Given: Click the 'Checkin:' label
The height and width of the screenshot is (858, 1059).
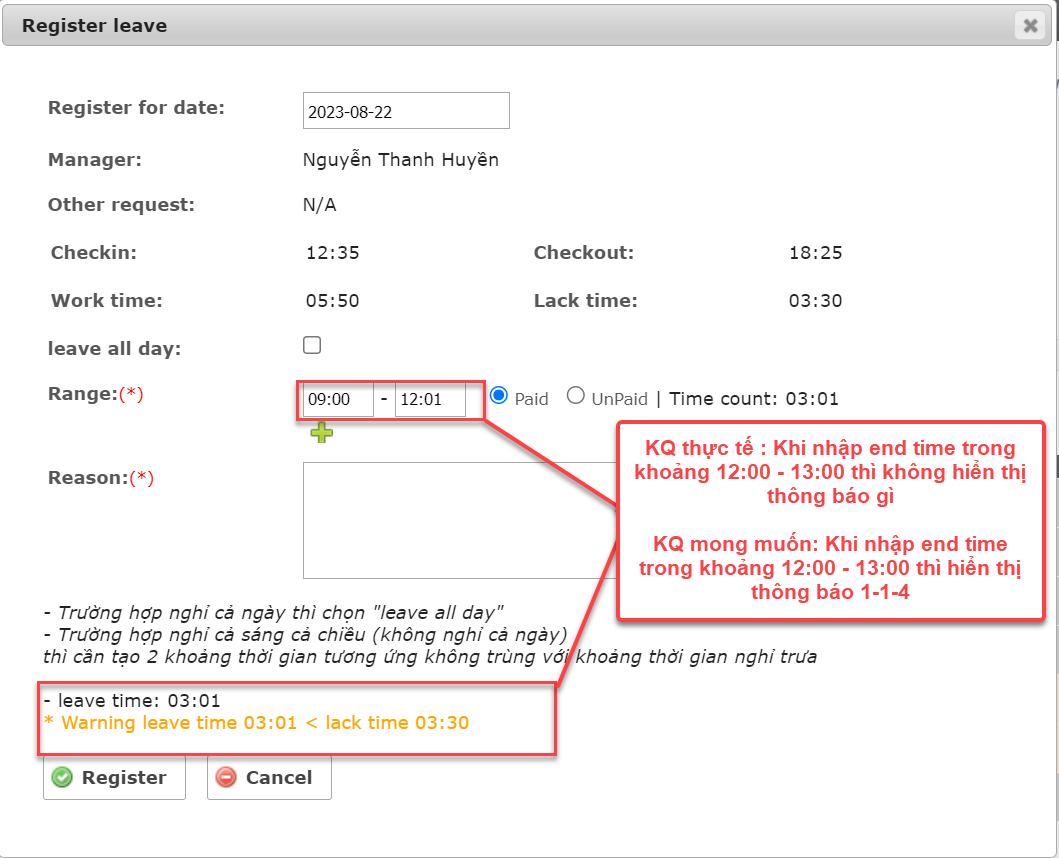Looking at the screenshot, I should pos(94,253).
